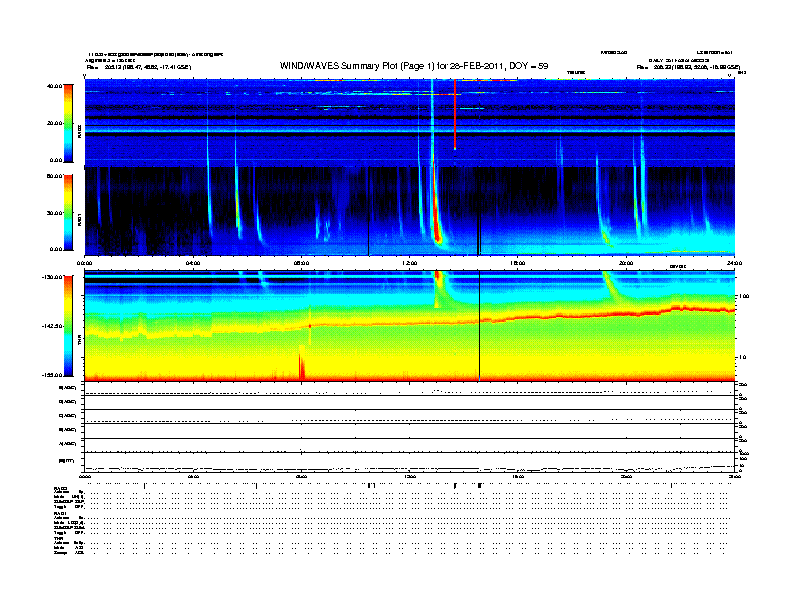Click the WIND/WAVES Summary Plot title

(414, 66)
